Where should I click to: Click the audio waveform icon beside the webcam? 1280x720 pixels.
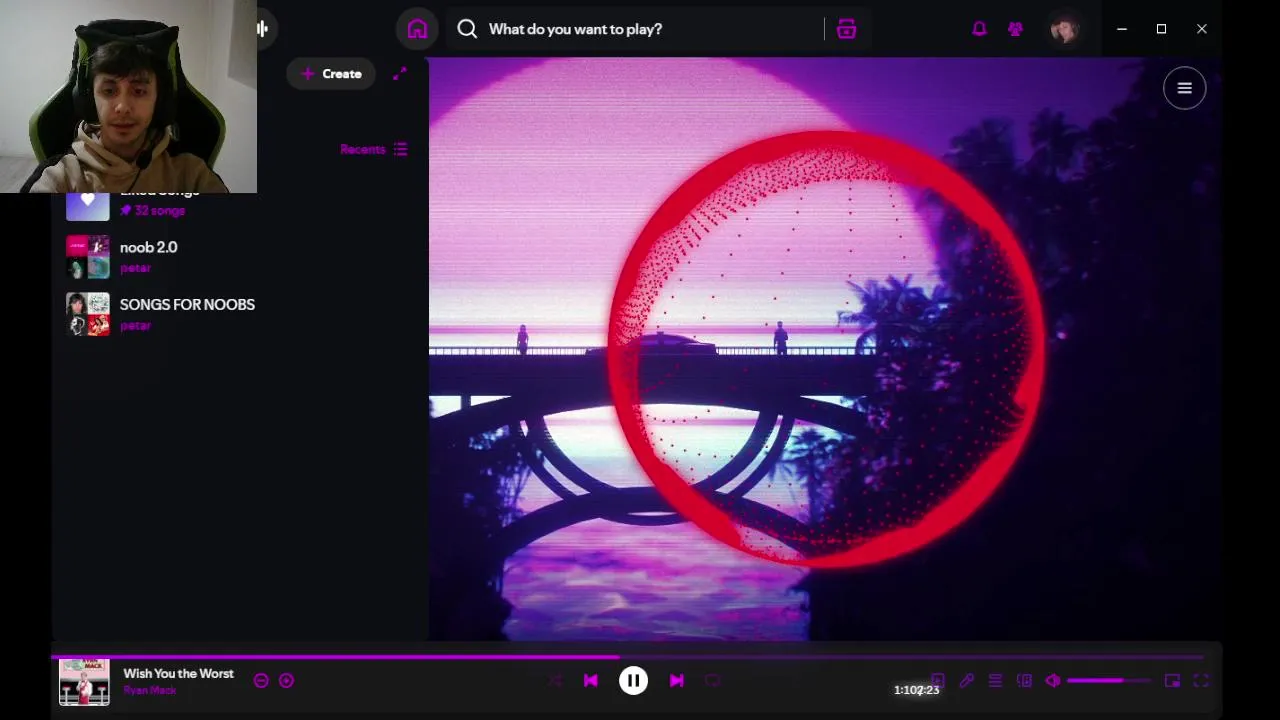coord(262,29)
